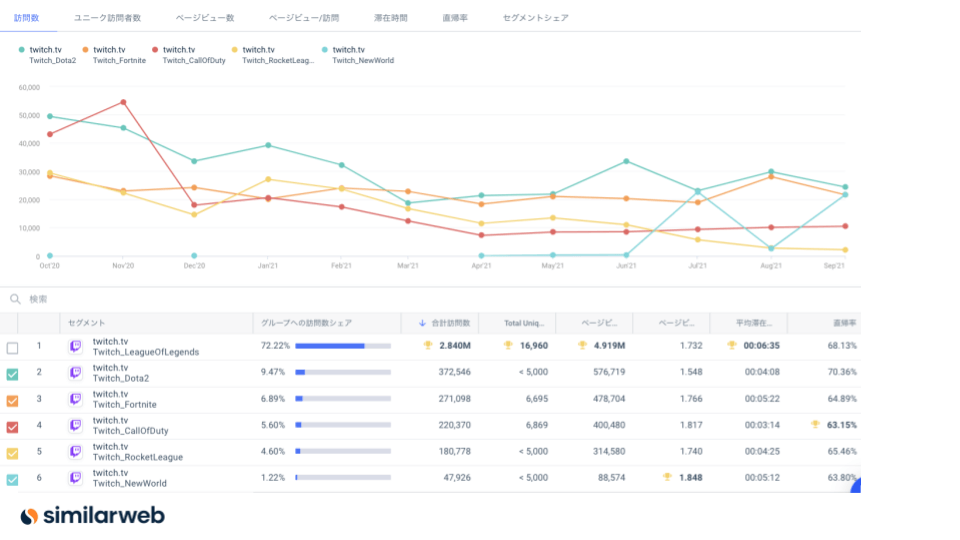960x540 pixels.
Task: Click the Twitch_LeagueOfLegends share progress bar
Action: point(342,346)
